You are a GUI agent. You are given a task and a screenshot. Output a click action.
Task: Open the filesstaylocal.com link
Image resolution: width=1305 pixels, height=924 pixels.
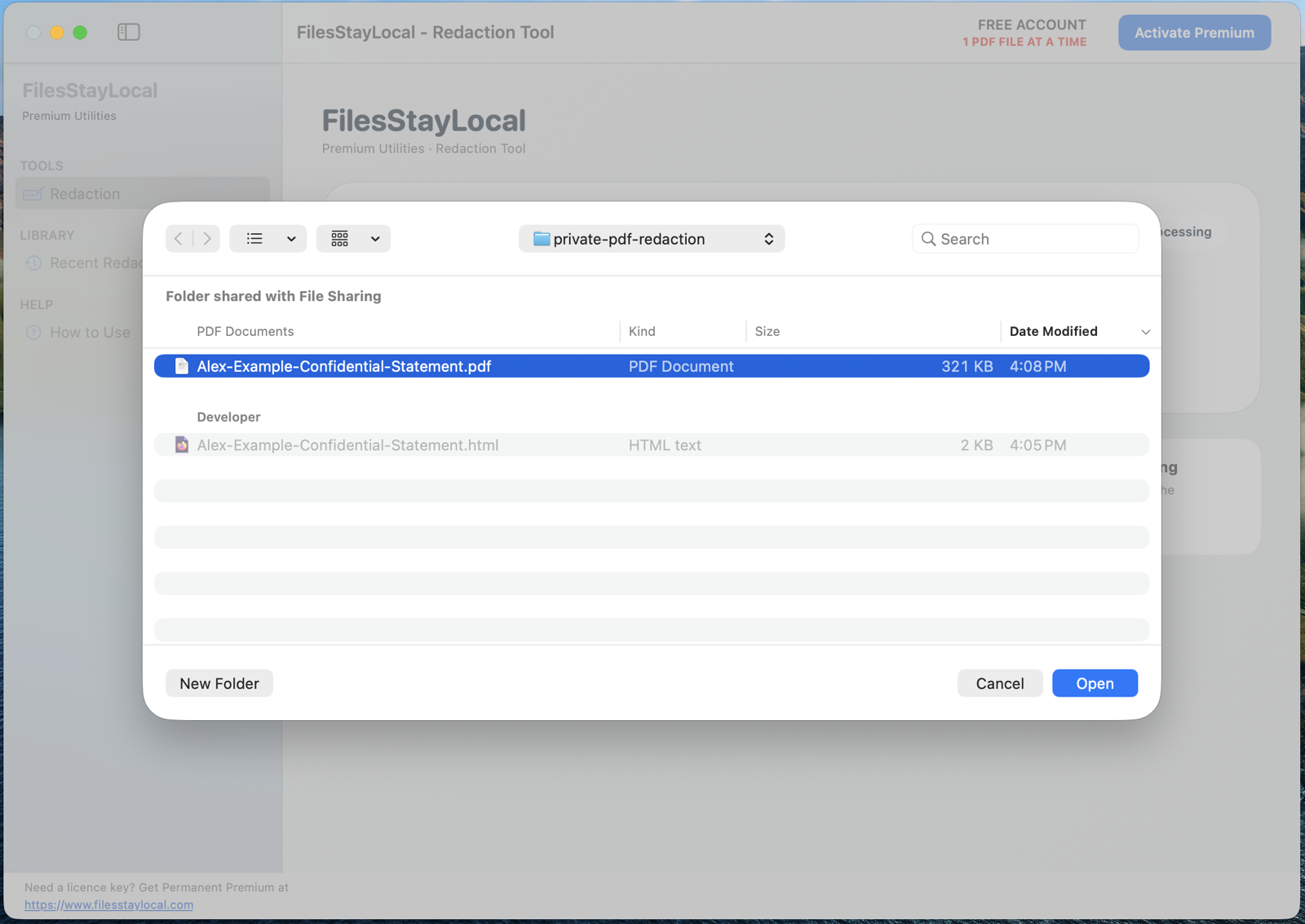click(108, 904)
